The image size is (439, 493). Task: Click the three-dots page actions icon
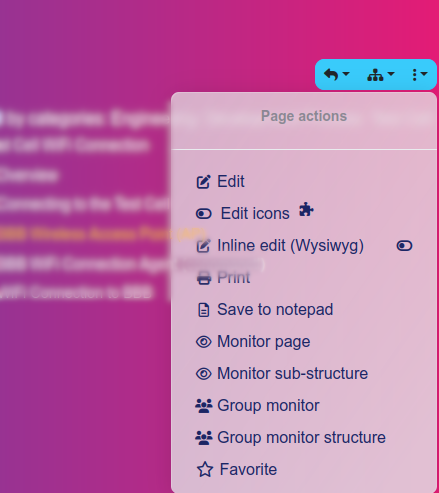coord(414,75)
